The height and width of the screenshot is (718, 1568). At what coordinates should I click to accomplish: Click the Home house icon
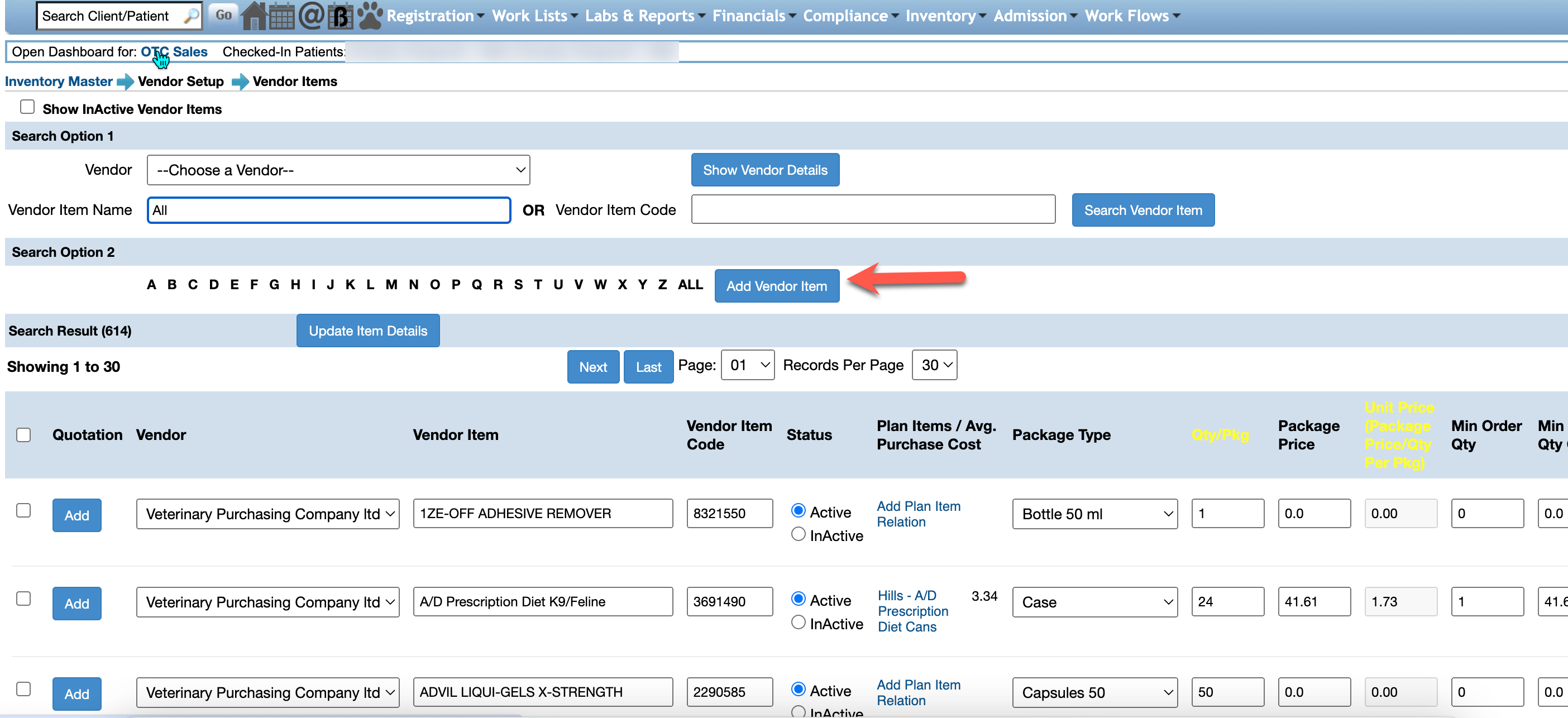[254, 16]
